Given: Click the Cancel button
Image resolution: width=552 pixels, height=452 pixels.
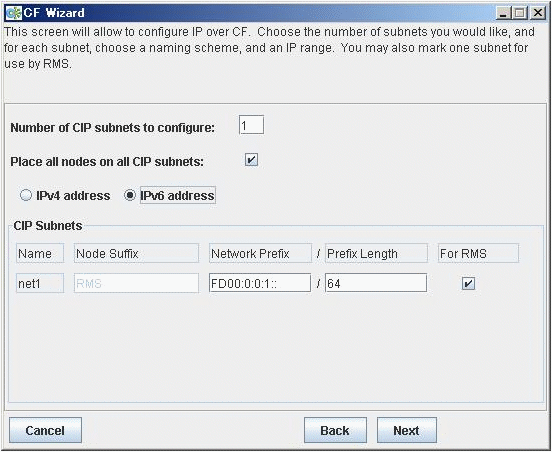Looking at the screenshot, I should pyautogui.click(x=45, y=430).
